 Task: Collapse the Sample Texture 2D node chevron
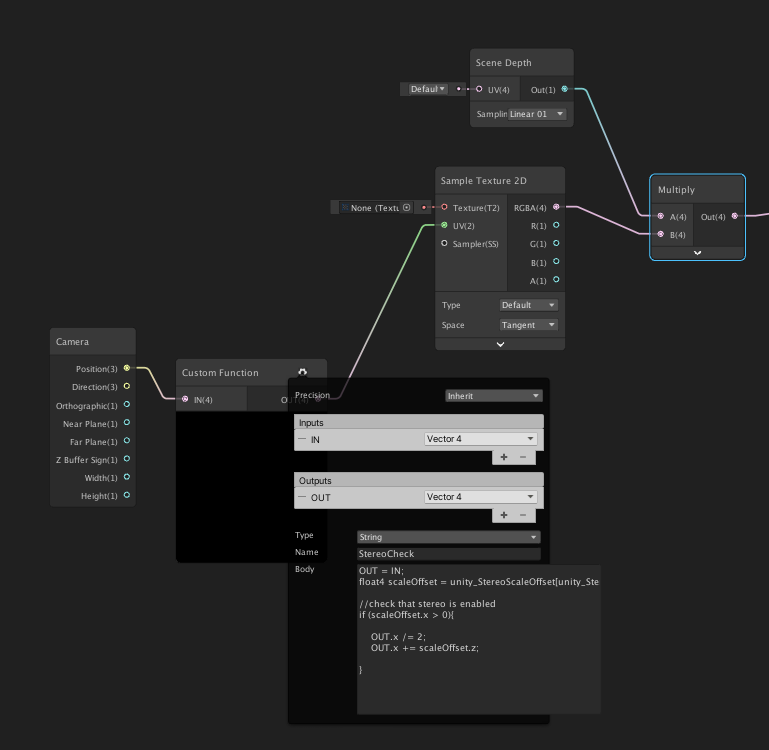(500, 344)
